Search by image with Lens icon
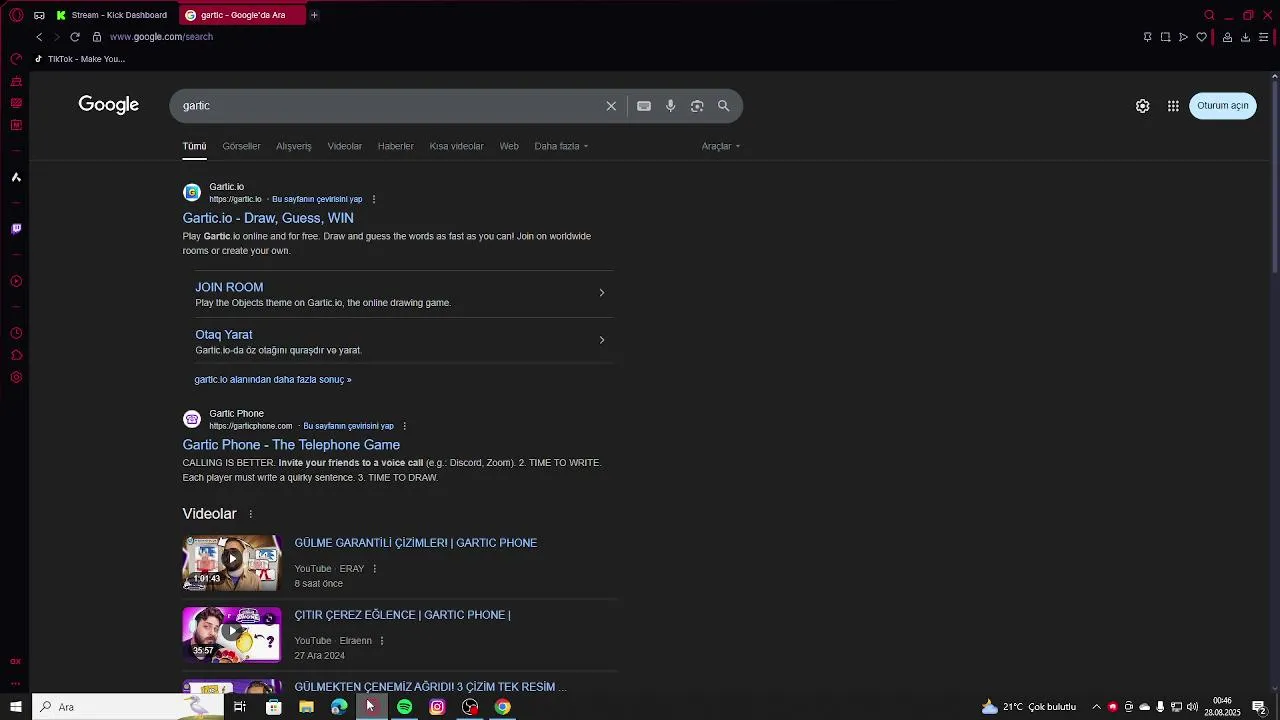The height and width of the screenshot is (720, 1280). pyautogui.click(x=697, y=106)
